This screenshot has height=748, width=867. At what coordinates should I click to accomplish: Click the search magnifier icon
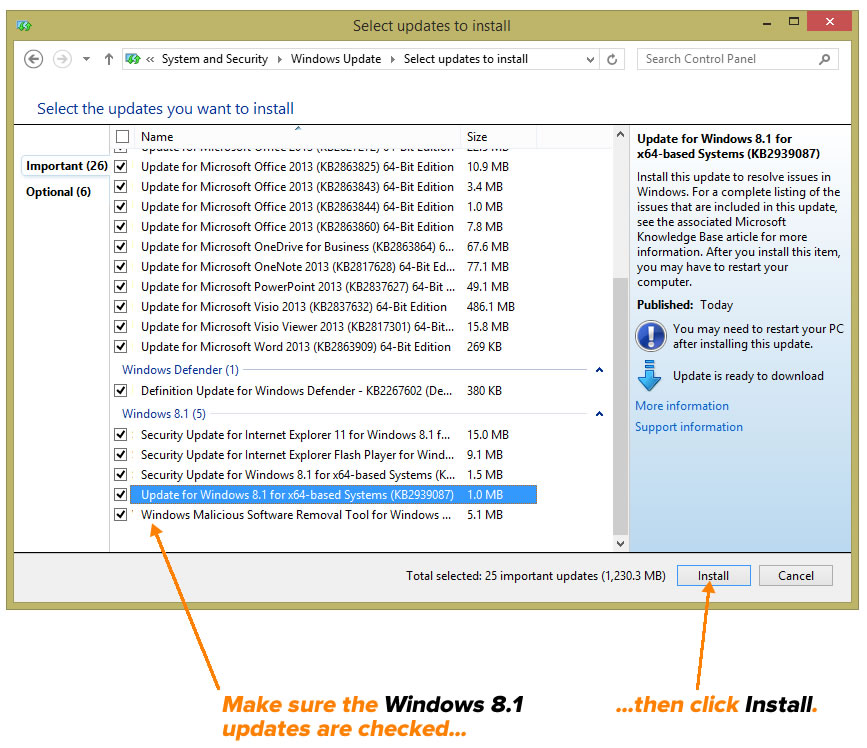(x=824, y=59)
